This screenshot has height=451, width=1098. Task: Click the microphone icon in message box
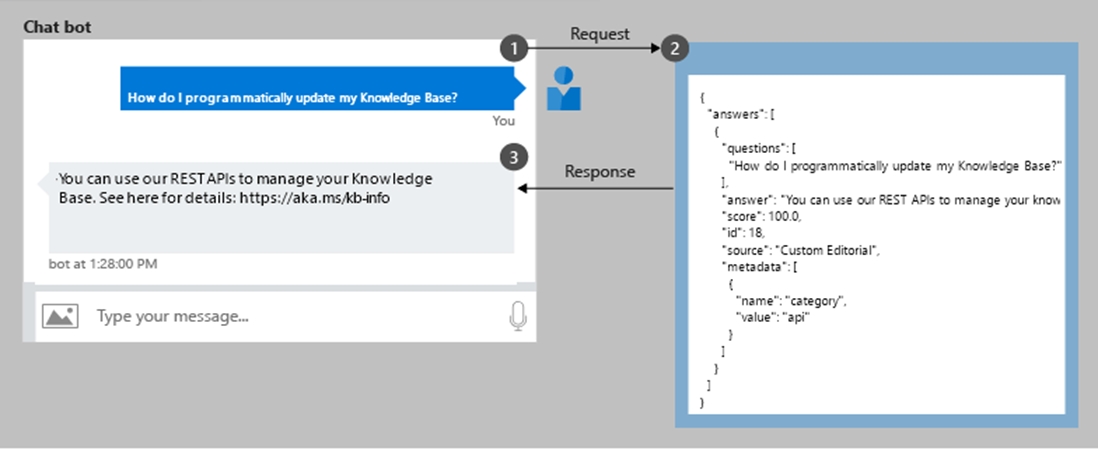tap(517, 316)
